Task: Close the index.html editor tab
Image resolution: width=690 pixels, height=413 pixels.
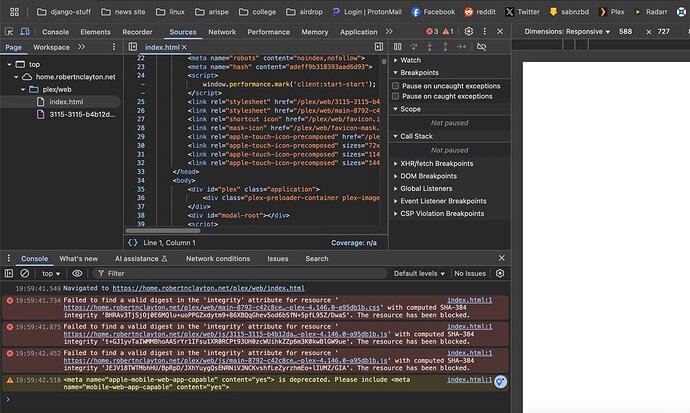Action: click(183, 47)
